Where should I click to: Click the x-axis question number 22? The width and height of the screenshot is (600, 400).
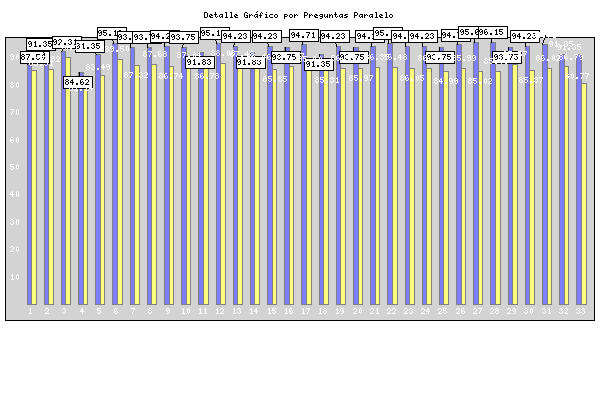coord(391,311)
